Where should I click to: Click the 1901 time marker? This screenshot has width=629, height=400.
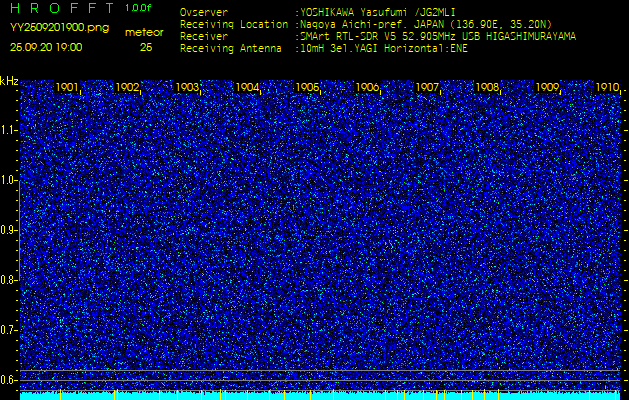pos(67,87)
